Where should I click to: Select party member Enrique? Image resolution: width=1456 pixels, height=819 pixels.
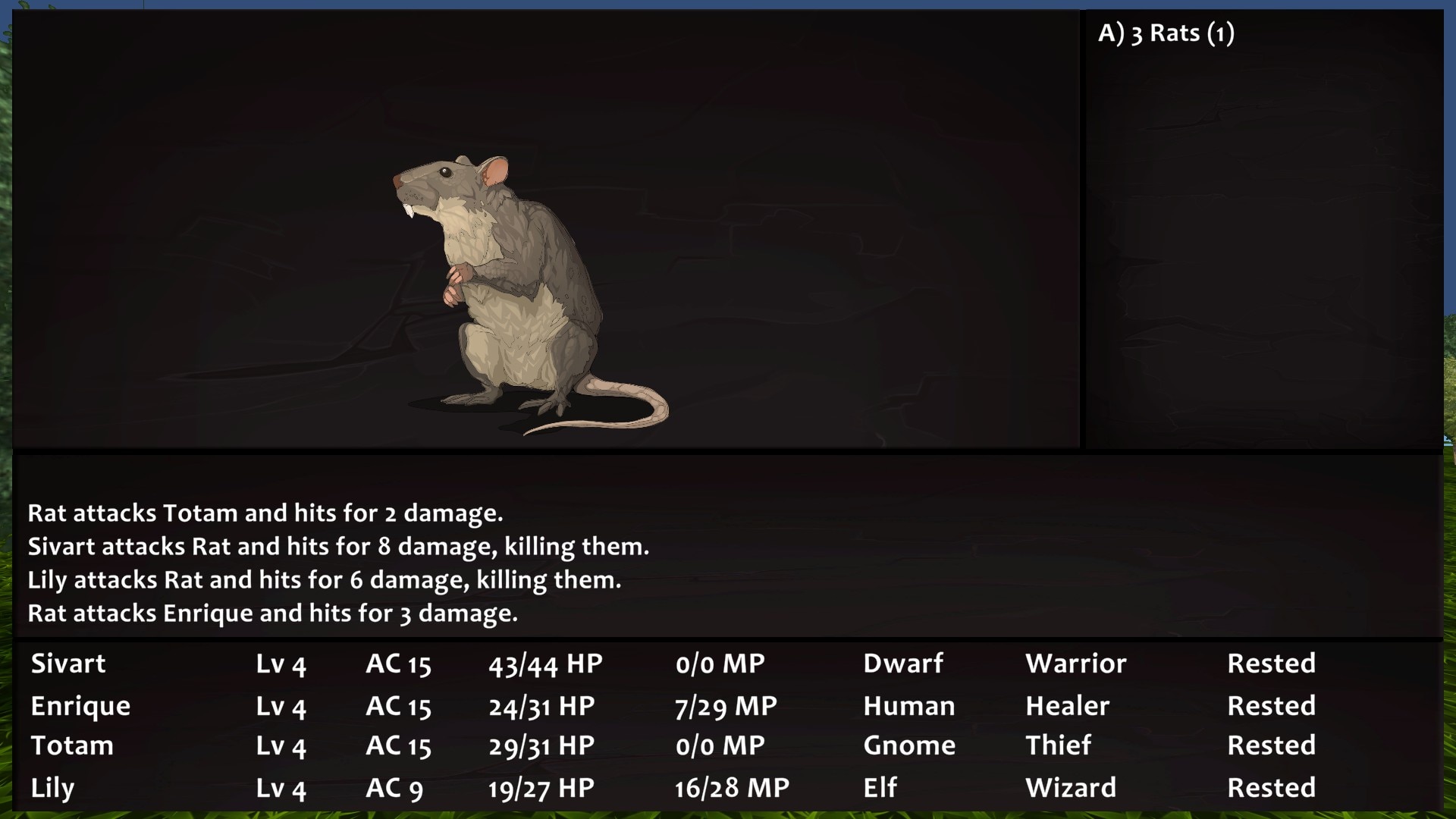[x=80, y=706]
